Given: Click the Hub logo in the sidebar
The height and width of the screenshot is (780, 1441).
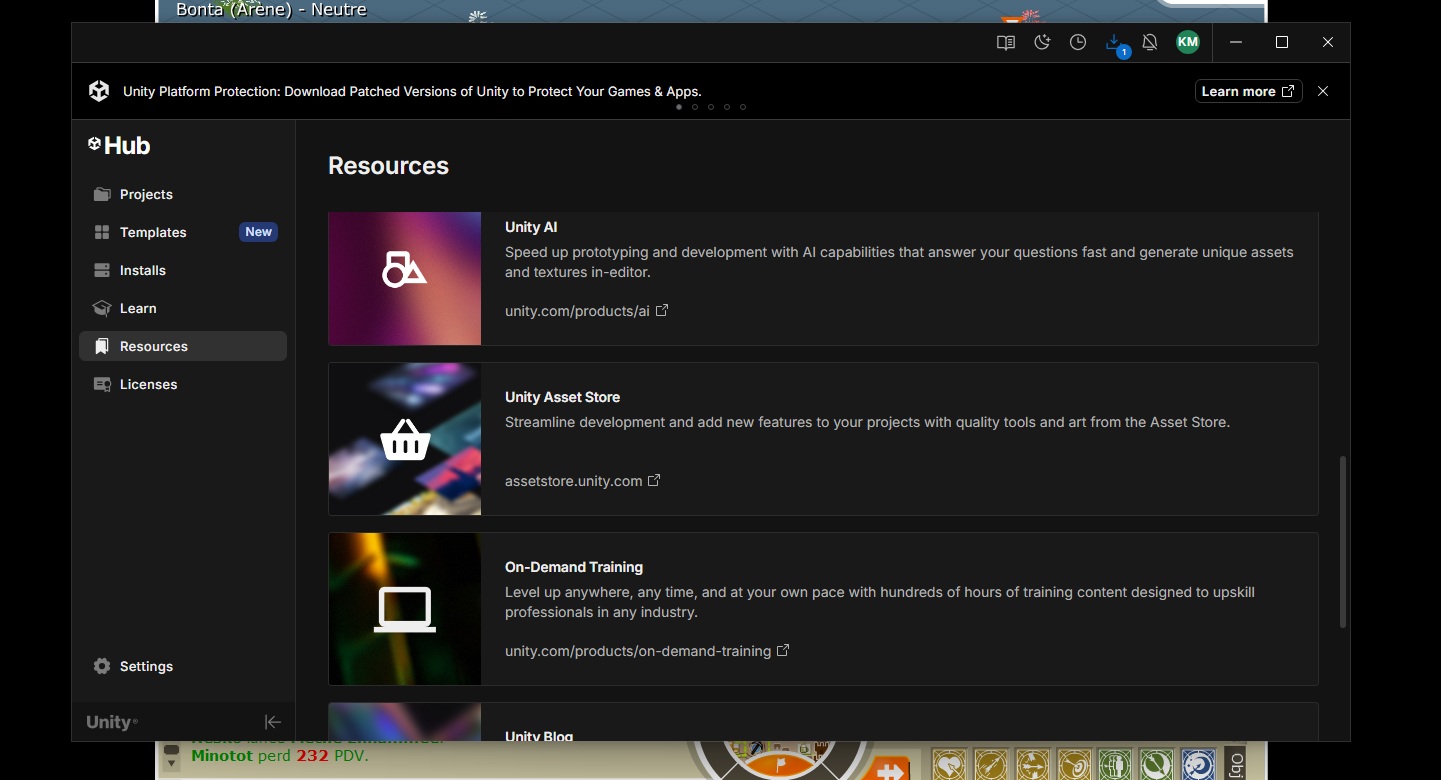Looking at the screenshot, I should tap(119, 146).
